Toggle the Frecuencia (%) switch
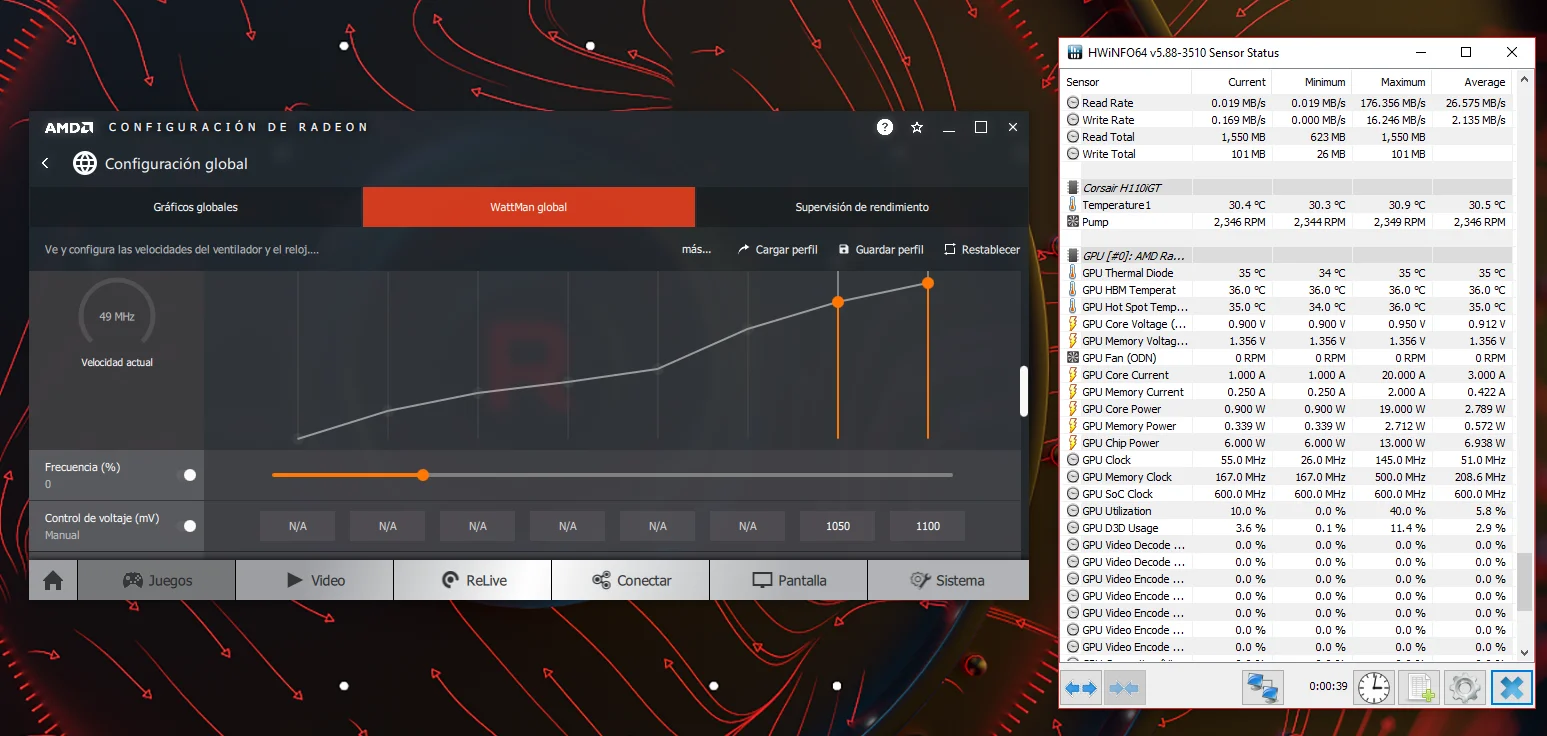 click(x=189, y=475)
